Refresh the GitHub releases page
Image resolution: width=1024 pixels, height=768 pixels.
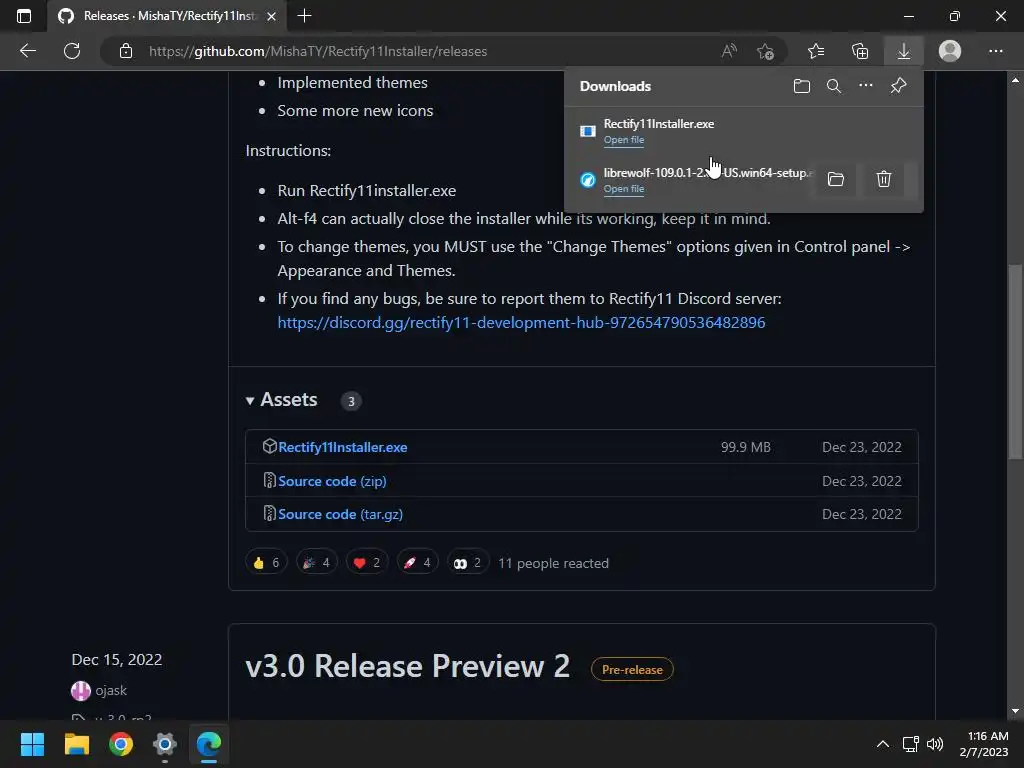[72, 51]
